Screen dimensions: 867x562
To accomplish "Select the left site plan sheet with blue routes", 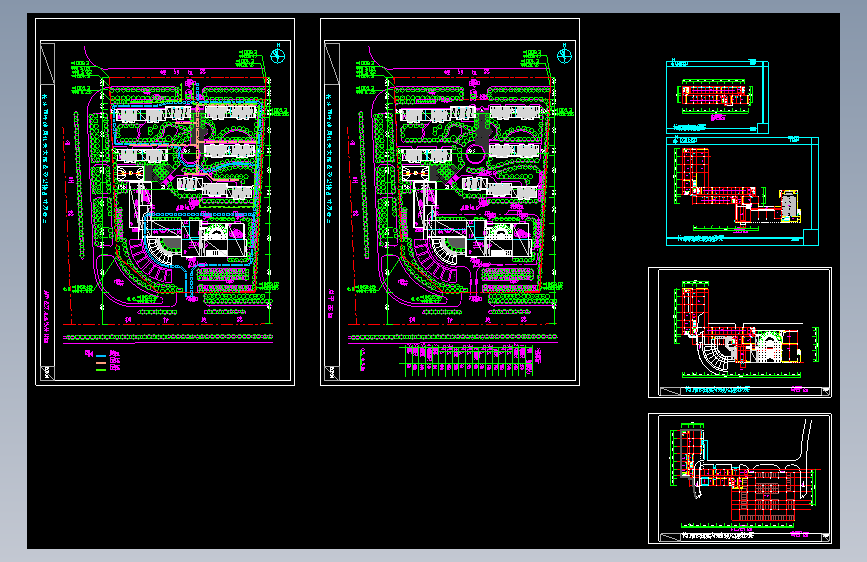I will 165,202.
